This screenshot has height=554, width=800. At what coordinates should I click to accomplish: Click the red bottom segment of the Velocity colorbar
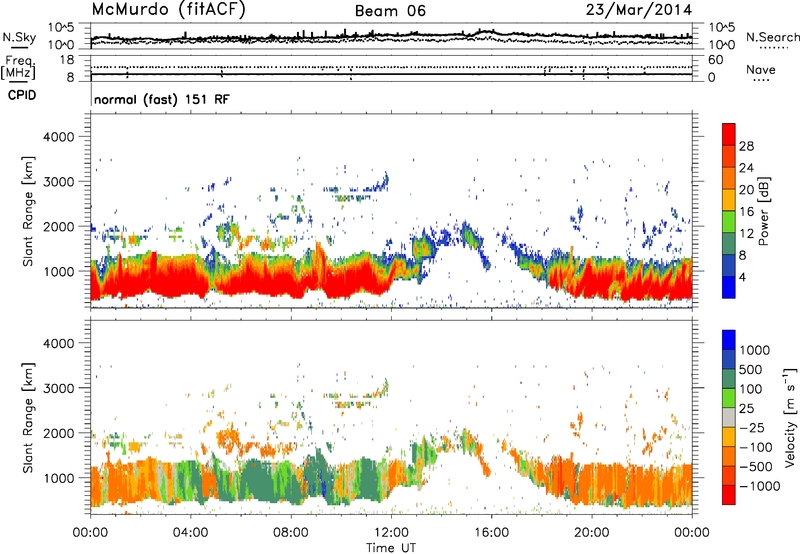click(729, 495)
